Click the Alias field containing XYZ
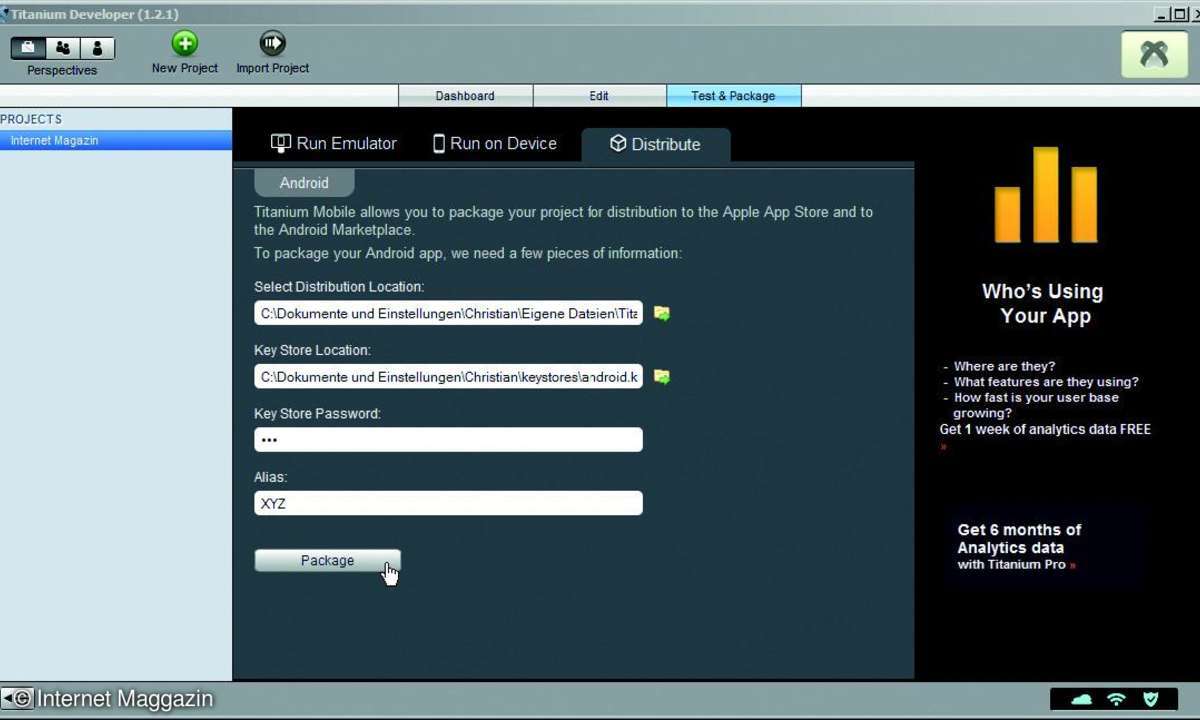The height and width of the screenshot is (720, 1200). pos(448,503)
